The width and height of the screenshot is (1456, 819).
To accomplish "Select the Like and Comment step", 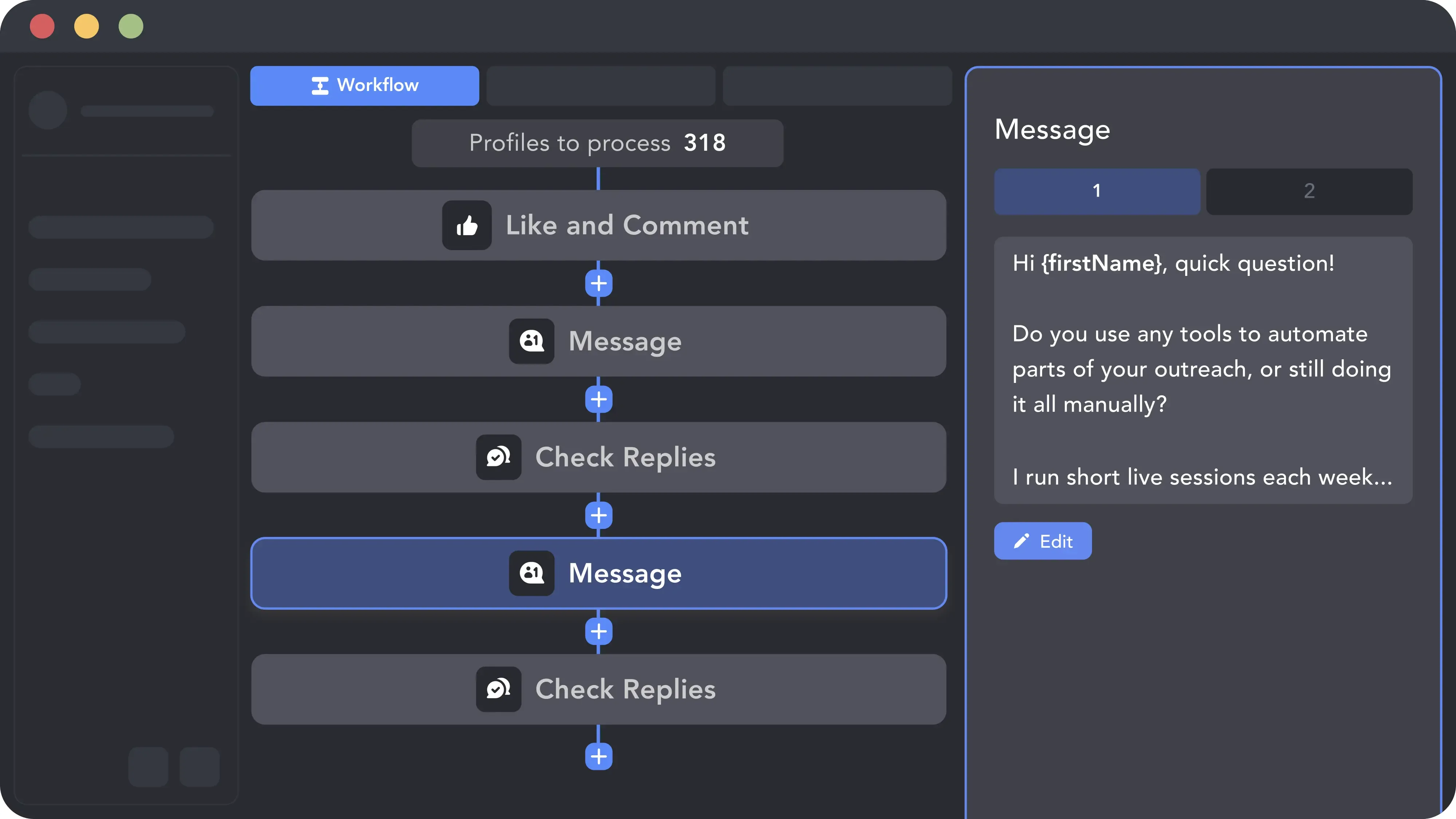I will [x=598, y=225].
